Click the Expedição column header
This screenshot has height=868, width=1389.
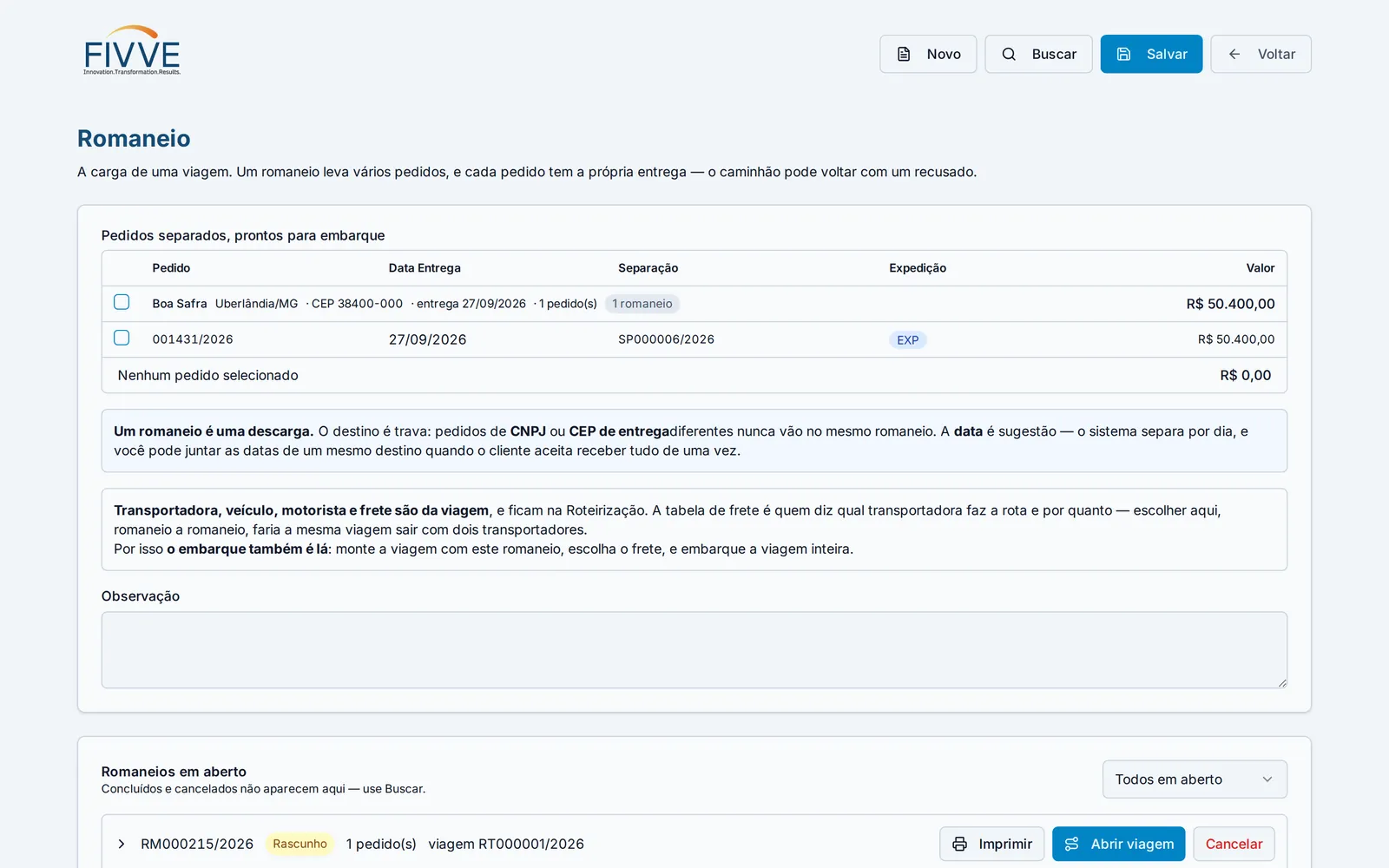coord(918,268)
